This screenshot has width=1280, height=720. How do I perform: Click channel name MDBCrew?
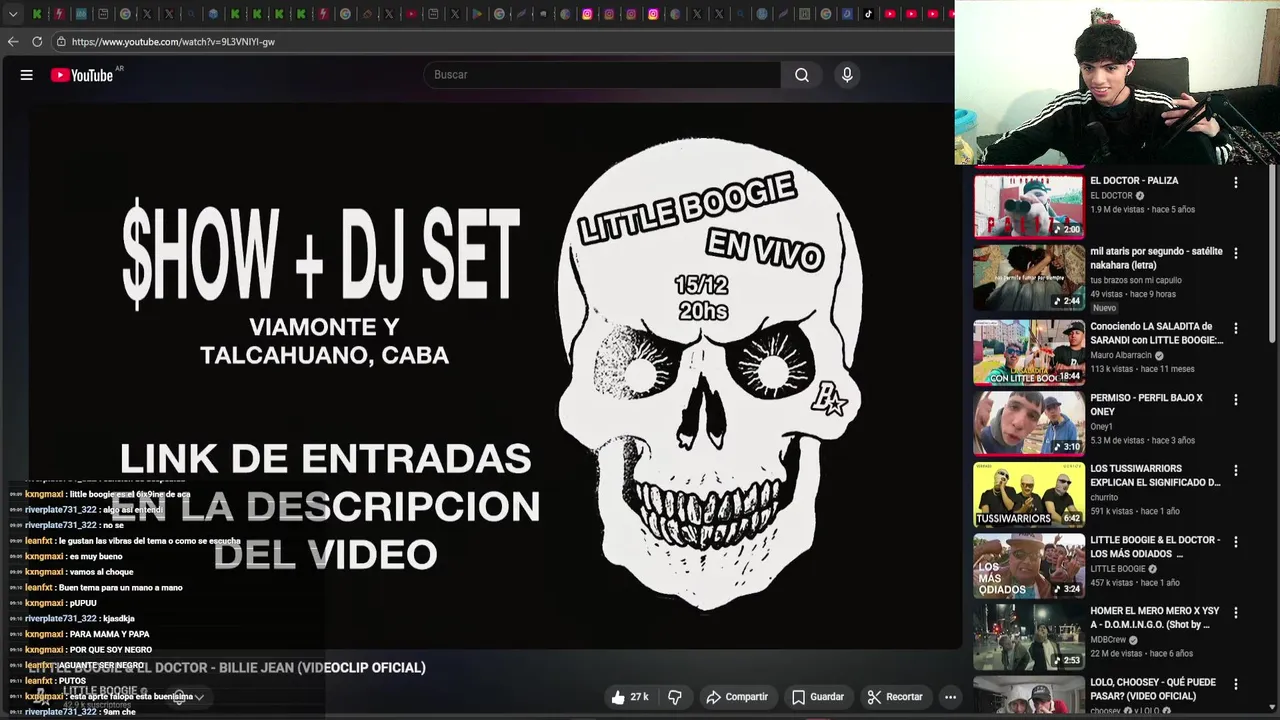click(x=1108, y=640)
